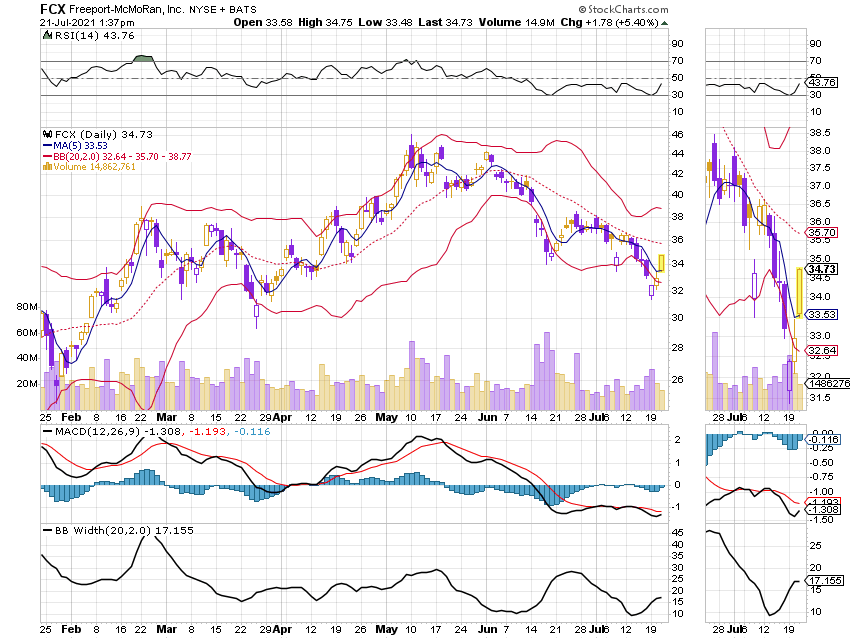Click the red -1.193 MACD signal value
The height and width of the screenshot is (639, 850).
tap(207, 432)
